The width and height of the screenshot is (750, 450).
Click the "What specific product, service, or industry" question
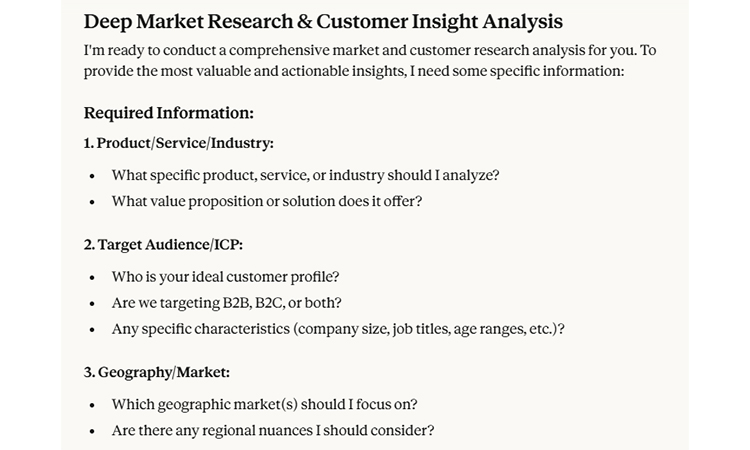coord(305,175)
